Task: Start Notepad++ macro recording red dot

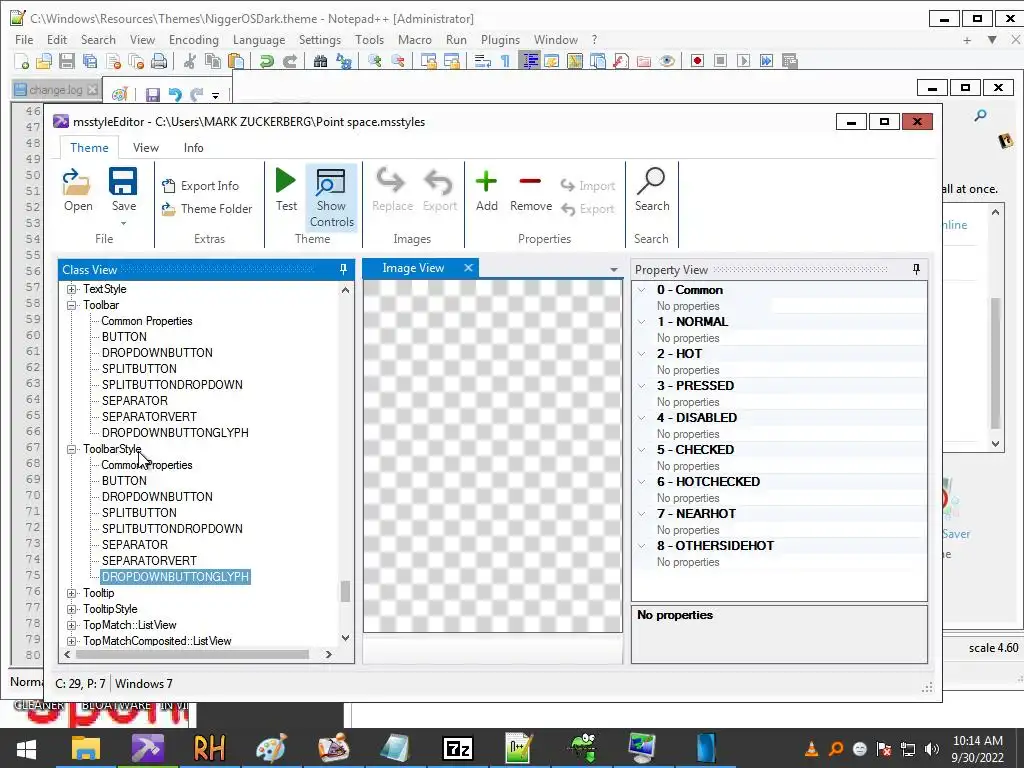Action: pyautogui.click(x=697, y=61)
